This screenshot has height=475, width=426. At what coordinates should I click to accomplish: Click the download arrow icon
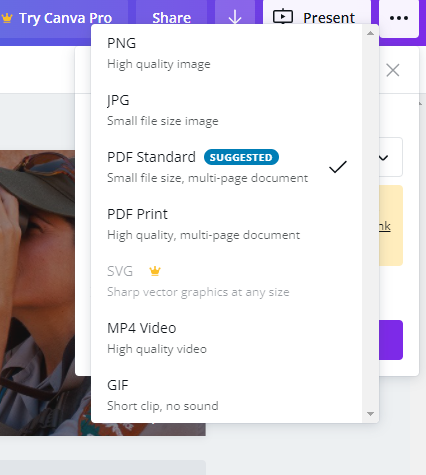click(235, 17)
